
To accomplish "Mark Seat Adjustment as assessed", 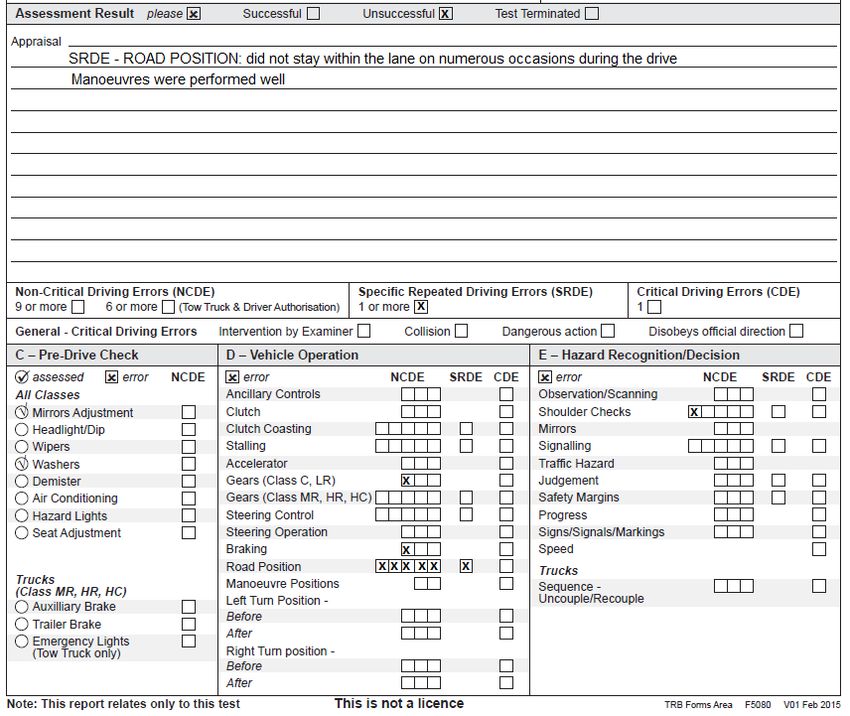I will point(22,533).
